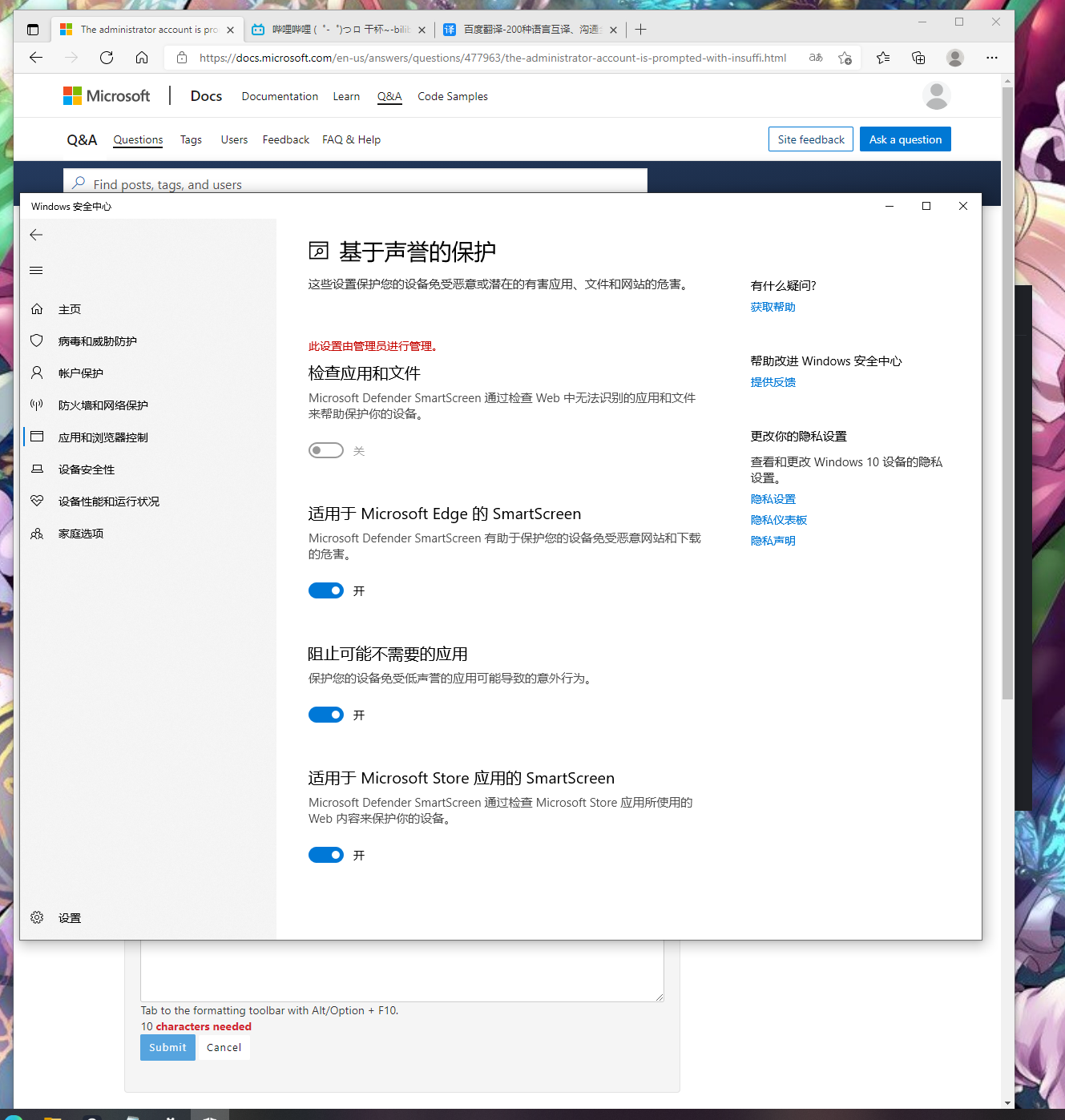Open Edge settings and more menu
Image resolution: width=1065 pixels, height=1120 pixels.
coord(992,58)
